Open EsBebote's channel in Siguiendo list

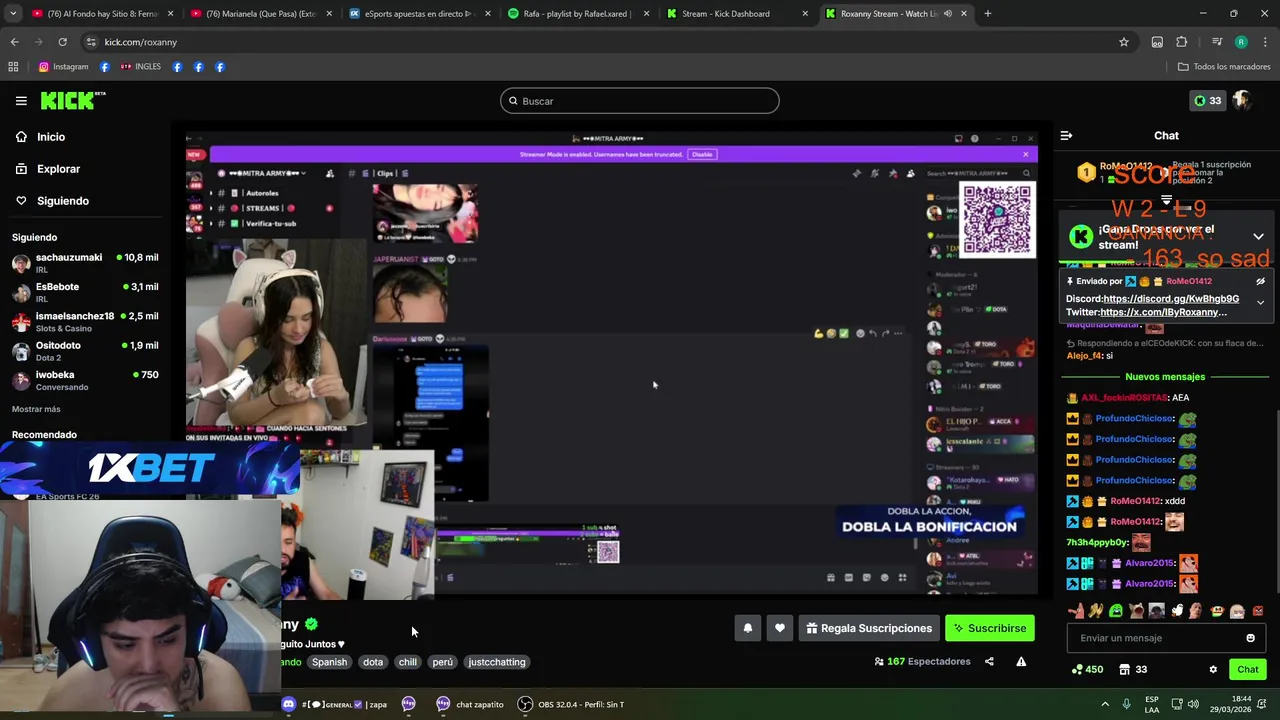point(85,292)
